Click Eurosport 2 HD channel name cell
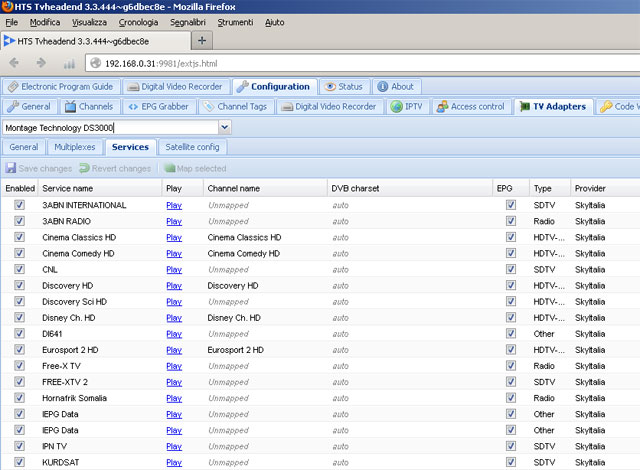 pyautogui.click(x=236, y=350)
